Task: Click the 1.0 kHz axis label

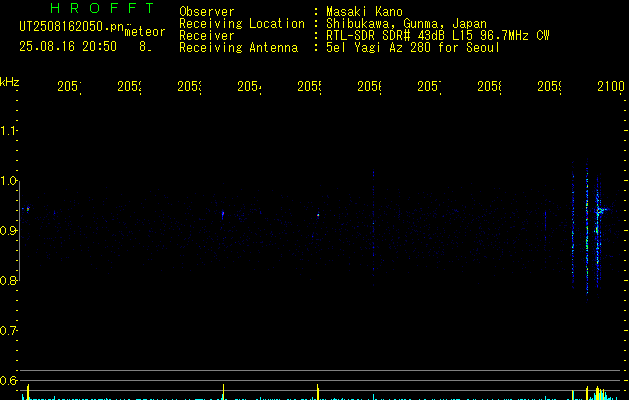Action: [8, 181]
